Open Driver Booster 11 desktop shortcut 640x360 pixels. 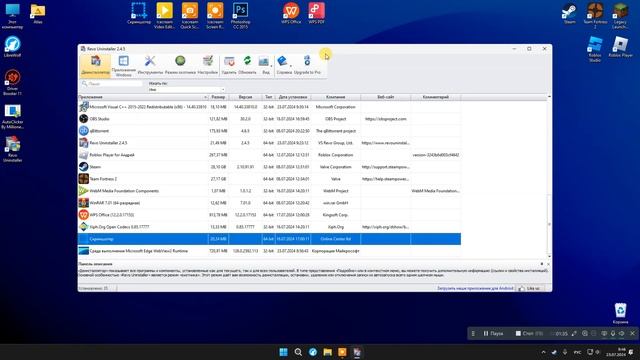click(x=12, y=82)
